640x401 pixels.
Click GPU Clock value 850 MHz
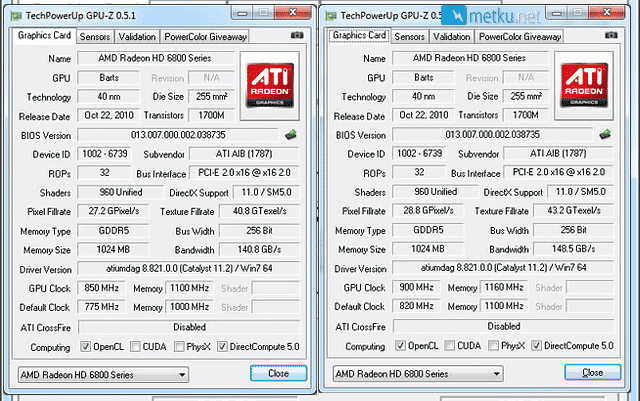tap(101, 288)
